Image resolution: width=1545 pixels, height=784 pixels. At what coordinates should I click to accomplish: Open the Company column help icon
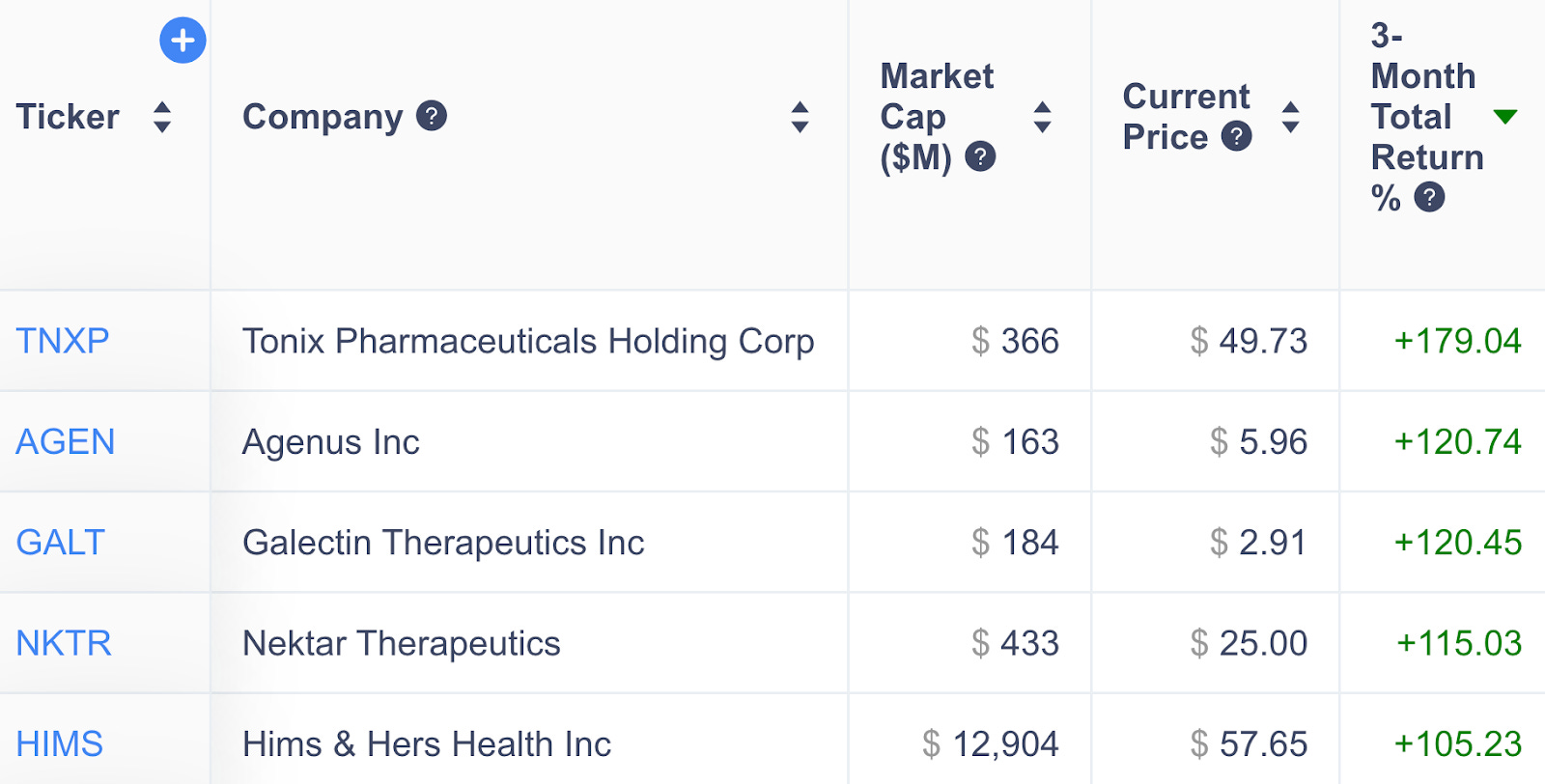[x=432, y=116]
